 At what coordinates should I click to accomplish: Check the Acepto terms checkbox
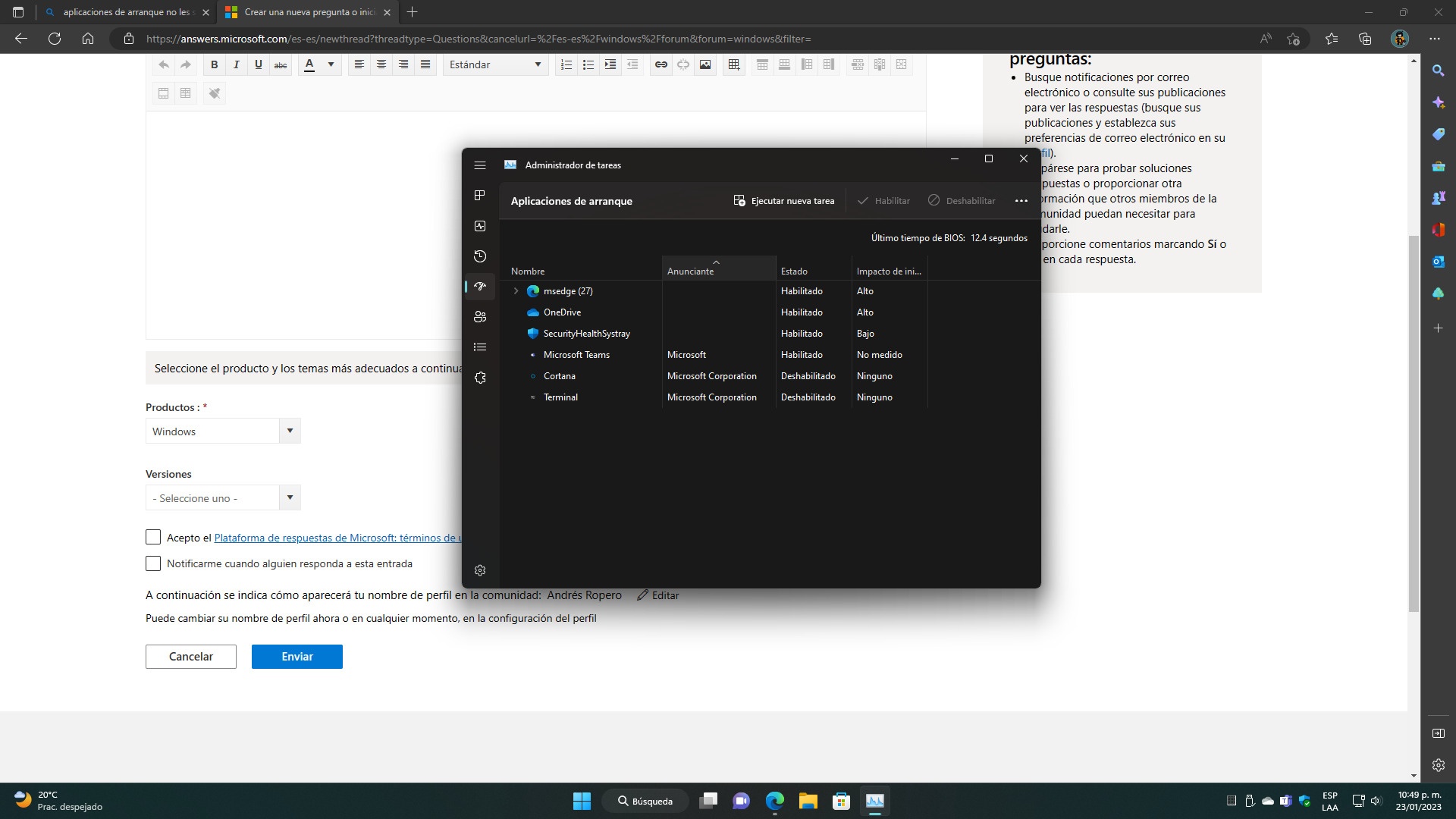click(x=153, y=537)
